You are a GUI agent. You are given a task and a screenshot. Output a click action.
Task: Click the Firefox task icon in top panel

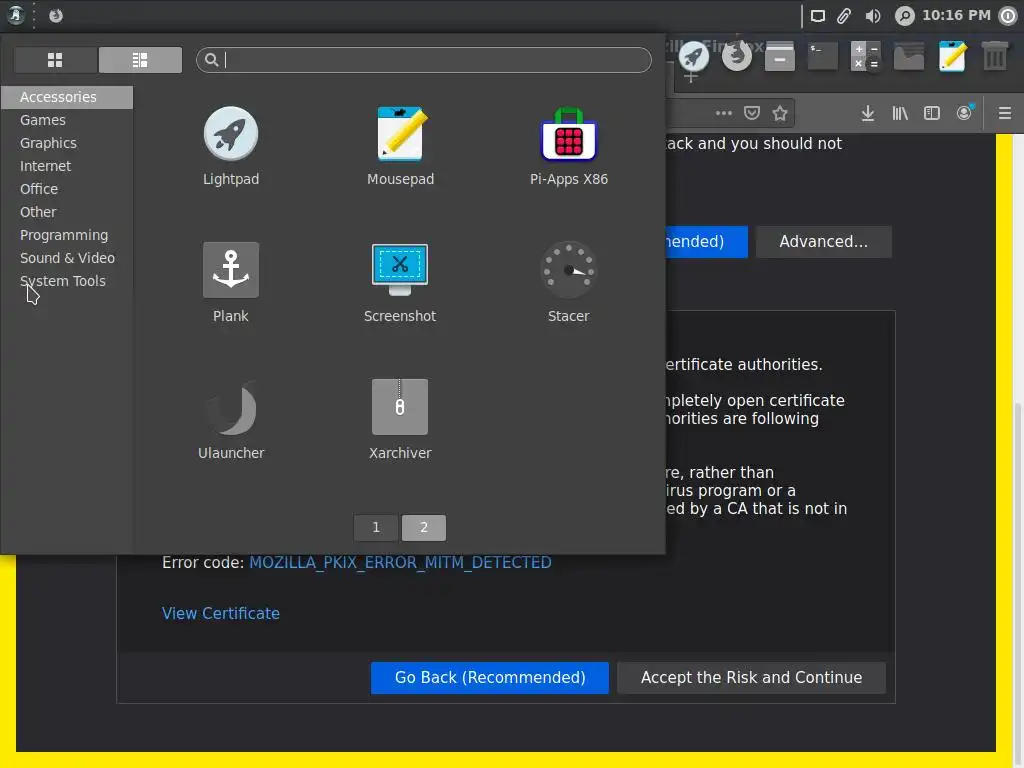pos(56,15)
